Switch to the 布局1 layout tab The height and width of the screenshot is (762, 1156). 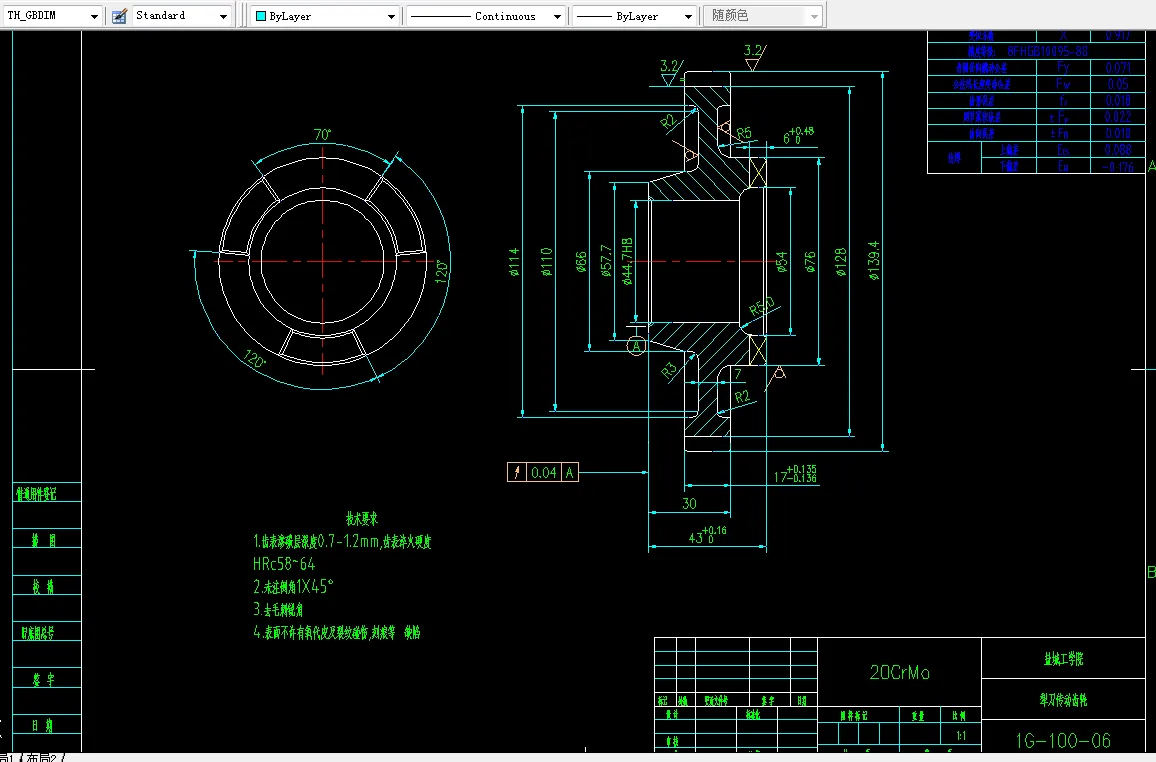[8, 758]
